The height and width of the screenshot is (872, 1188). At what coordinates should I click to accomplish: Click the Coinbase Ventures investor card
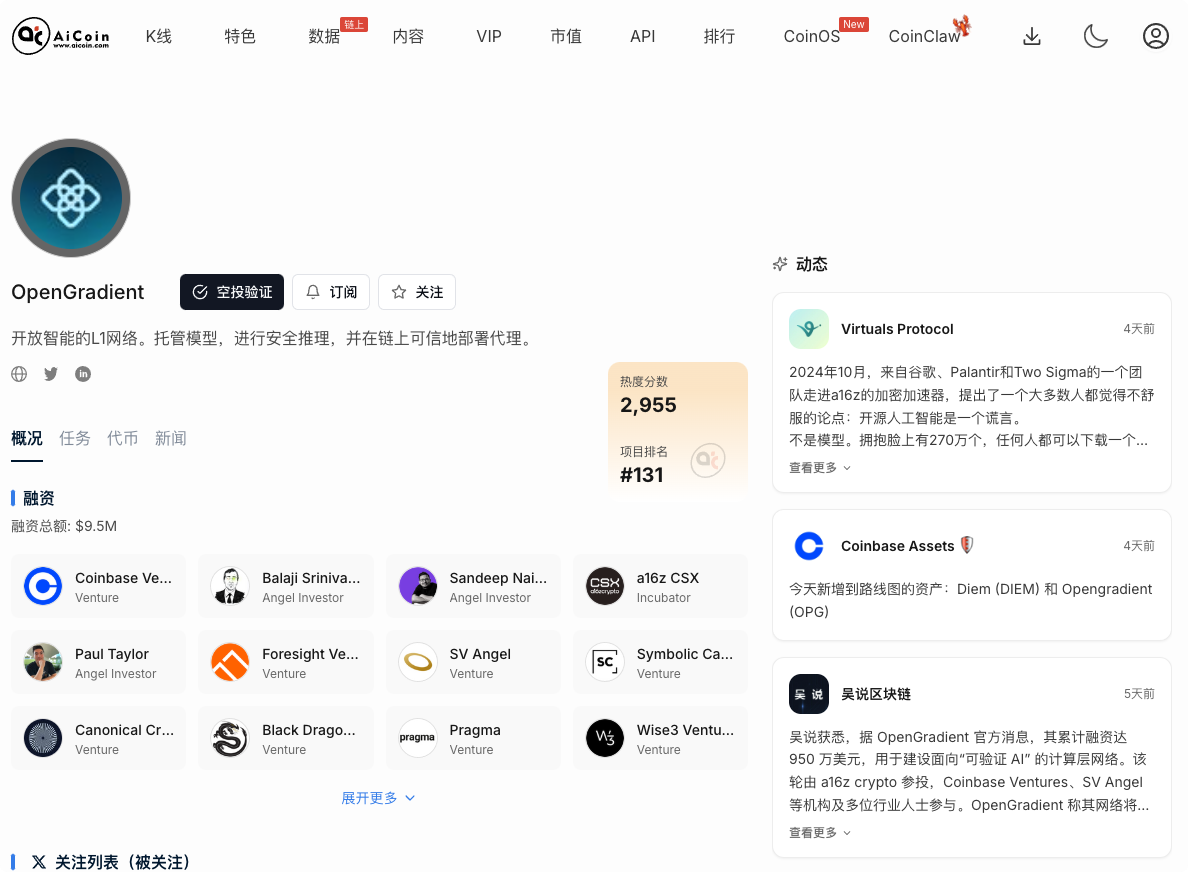[x=98, y=585]
